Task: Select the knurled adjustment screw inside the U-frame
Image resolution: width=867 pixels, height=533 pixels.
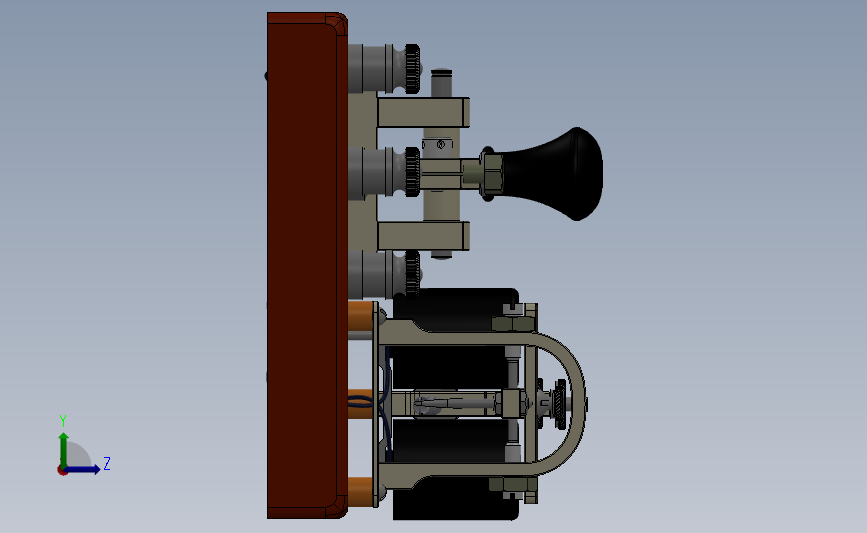Action: point(560,404)
